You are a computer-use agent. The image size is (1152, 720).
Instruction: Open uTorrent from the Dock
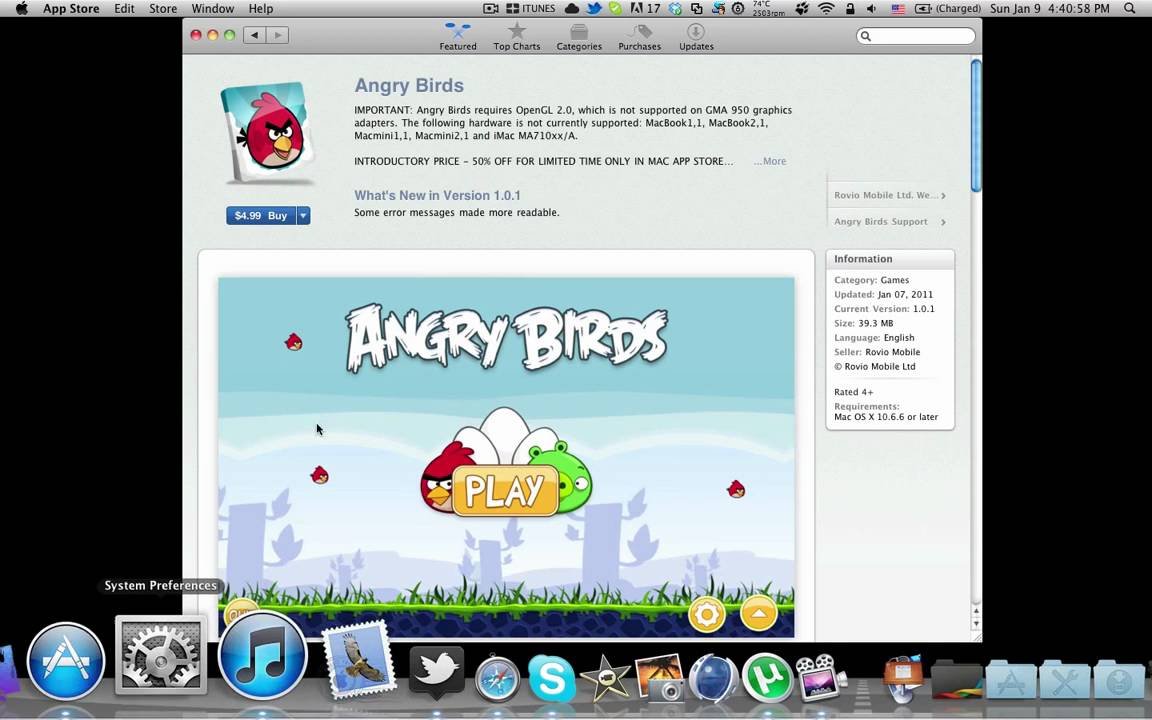[x=767, y=677]
